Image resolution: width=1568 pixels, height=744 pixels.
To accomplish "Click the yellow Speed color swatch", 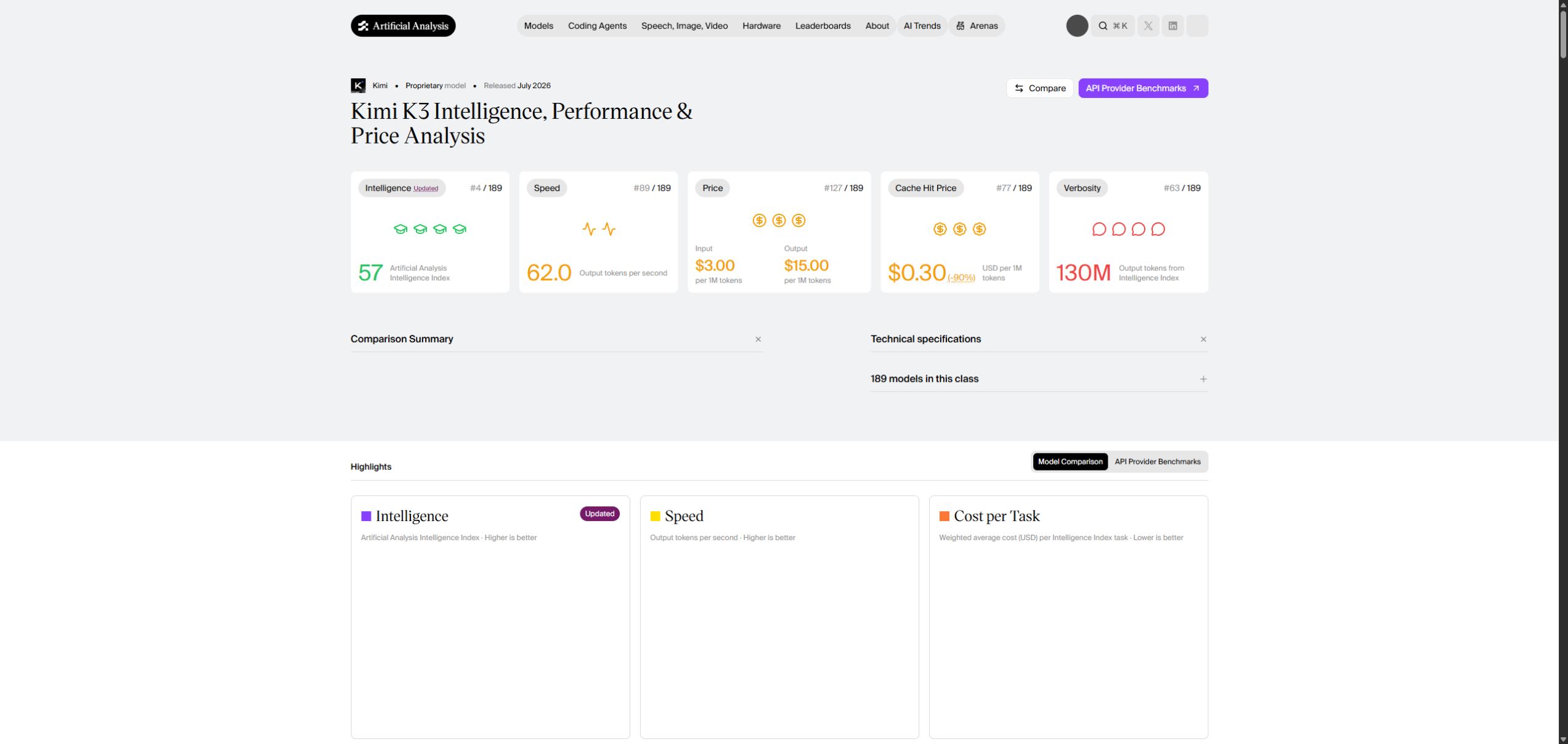I will coord(655,516).
